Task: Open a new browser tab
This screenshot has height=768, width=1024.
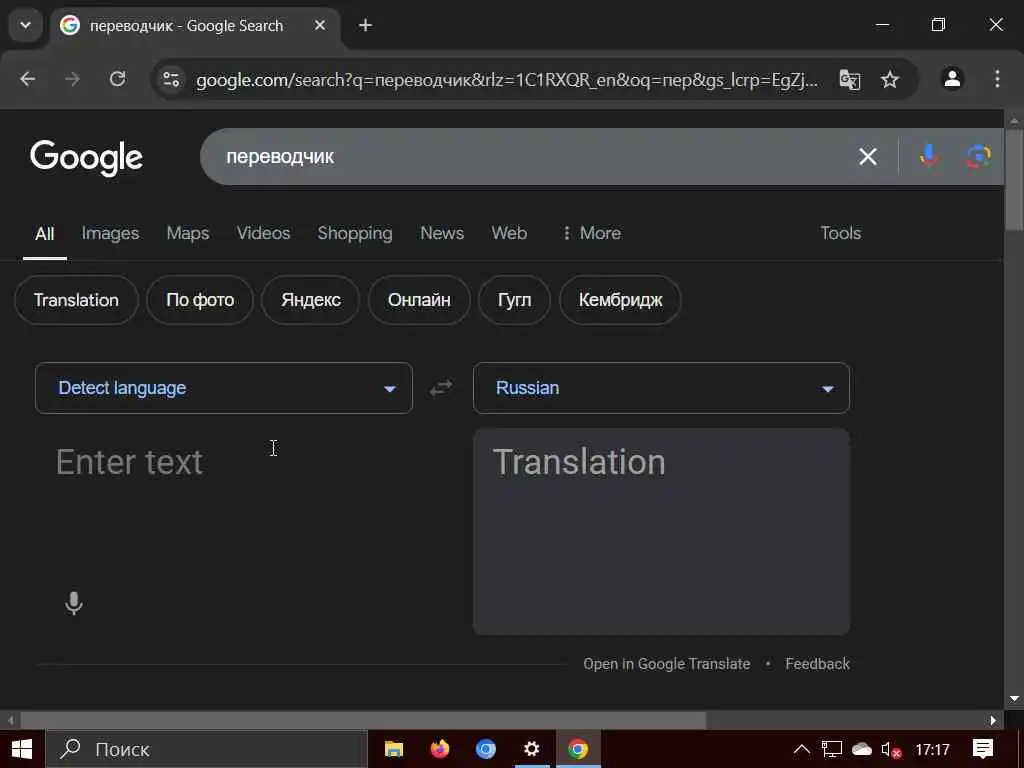Action: pyautogui.click(x=366, y=25)
